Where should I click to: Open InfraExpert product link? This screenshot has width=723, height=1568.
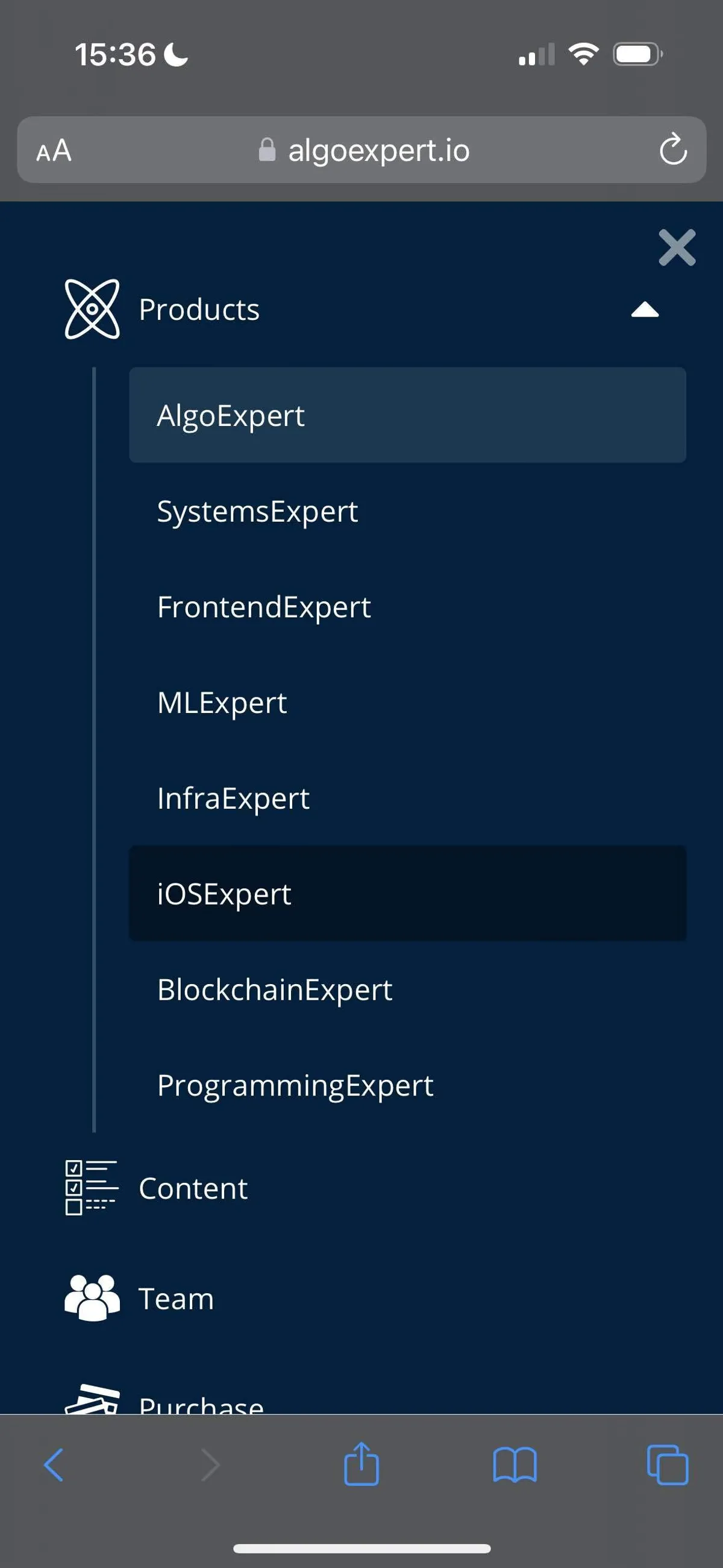(x=233, y=798)
